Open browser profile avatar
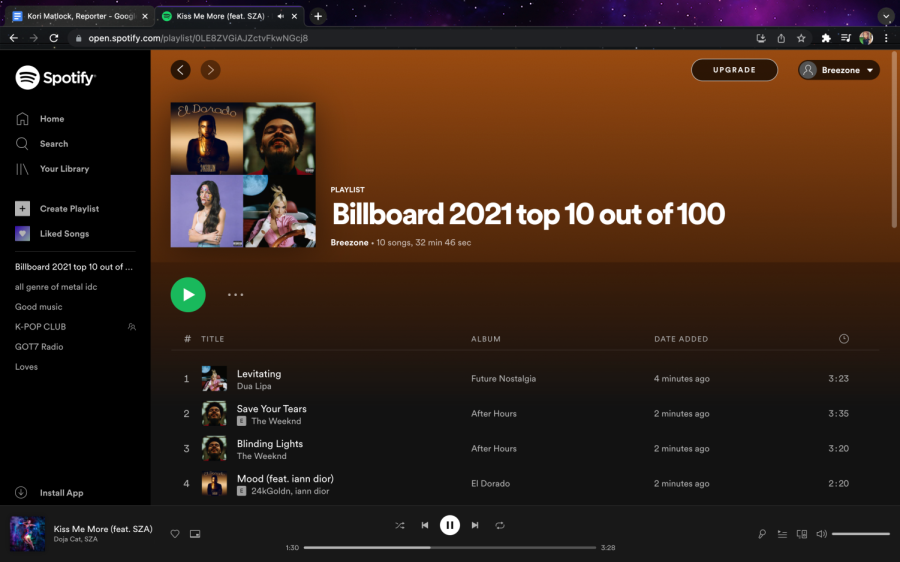This screenshot has width=900, height=562. pyautogui.click(x=866, y=38)
